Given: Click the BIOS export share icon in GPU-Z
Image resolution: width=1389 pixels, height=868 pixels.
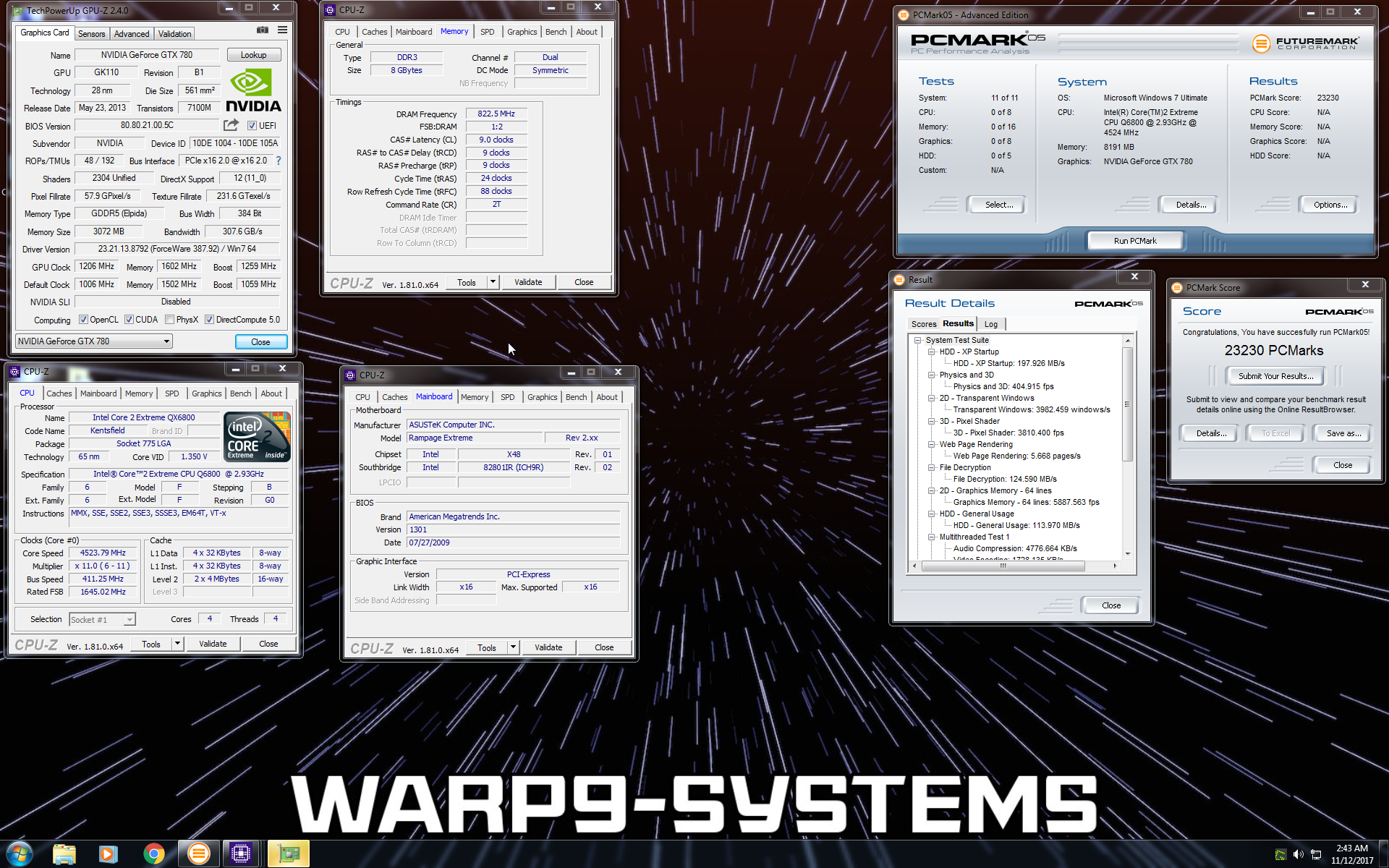Looking at the screenshot, I should (x=231, y=125).
